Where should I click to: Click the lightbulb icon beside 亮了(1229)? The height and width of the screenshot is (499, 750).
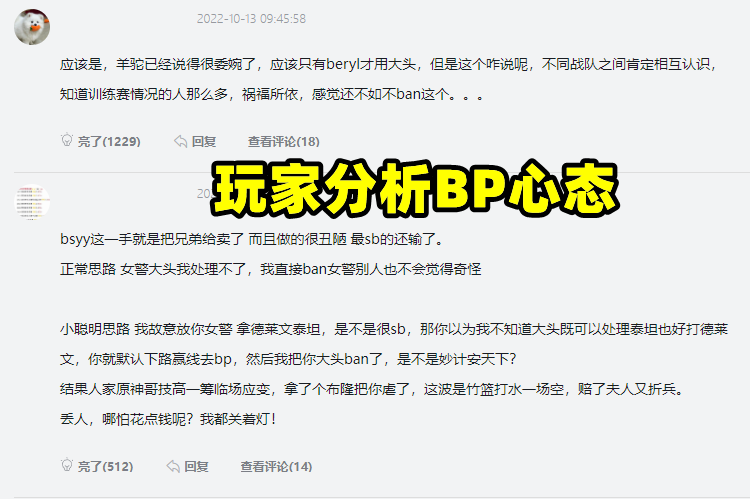pyautogui.click(x=67, y=140)
